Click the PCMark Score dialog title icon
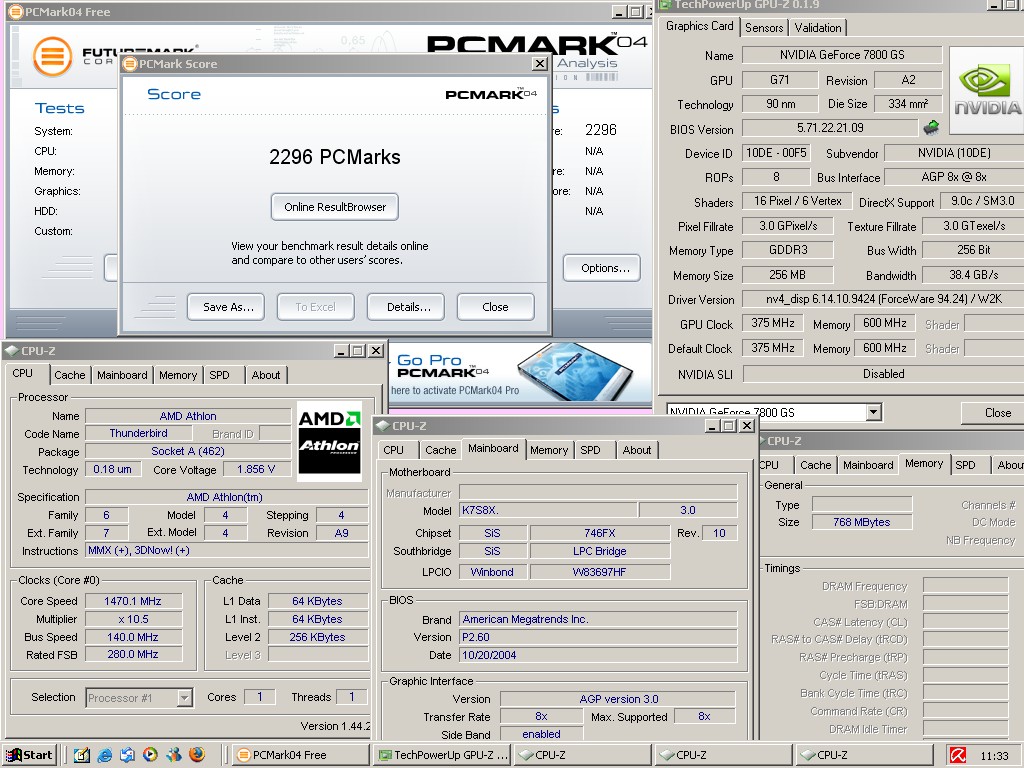Viewport: 1024px width, 768px height. (130, 64)
